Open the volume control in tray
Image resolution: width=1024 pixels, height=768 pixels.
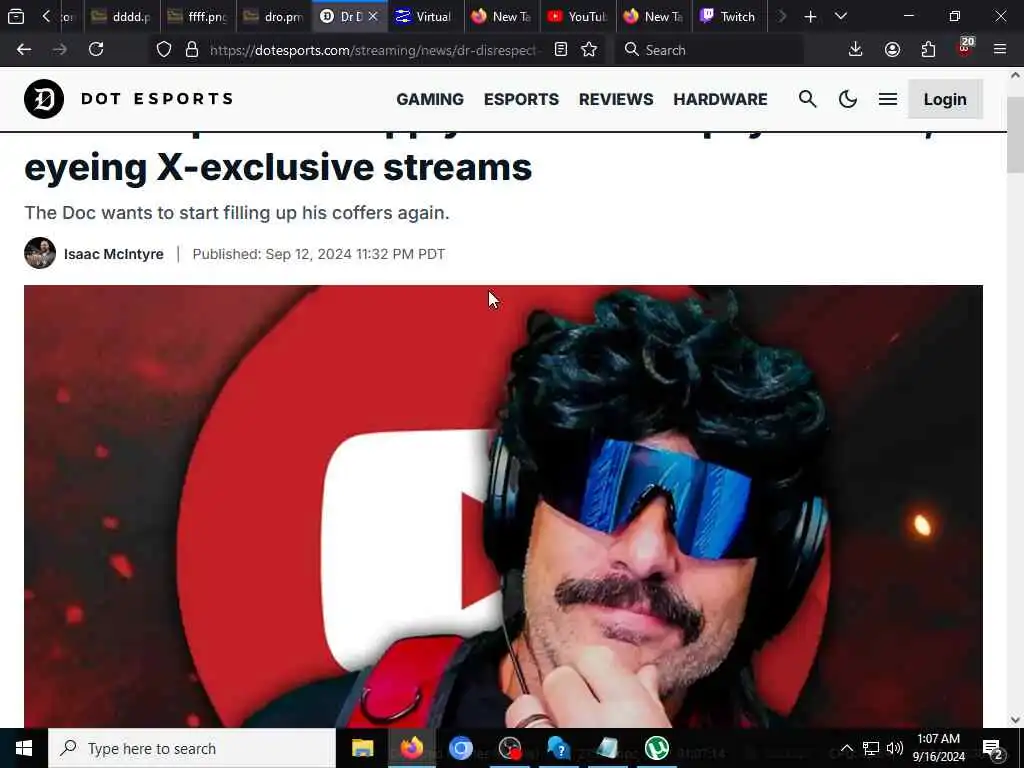(895, 748)
